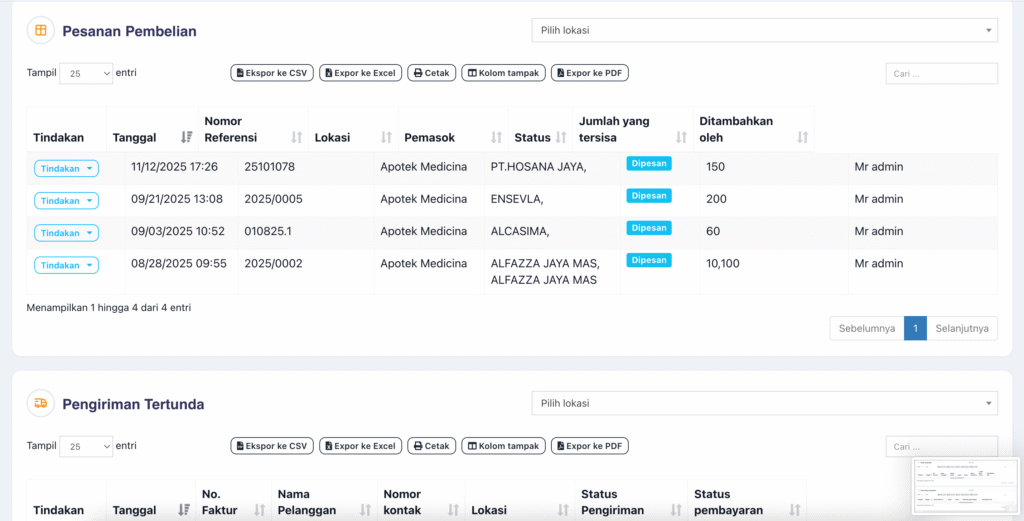Change entries per page in Pesanan Pembelian

click(86, 73)
